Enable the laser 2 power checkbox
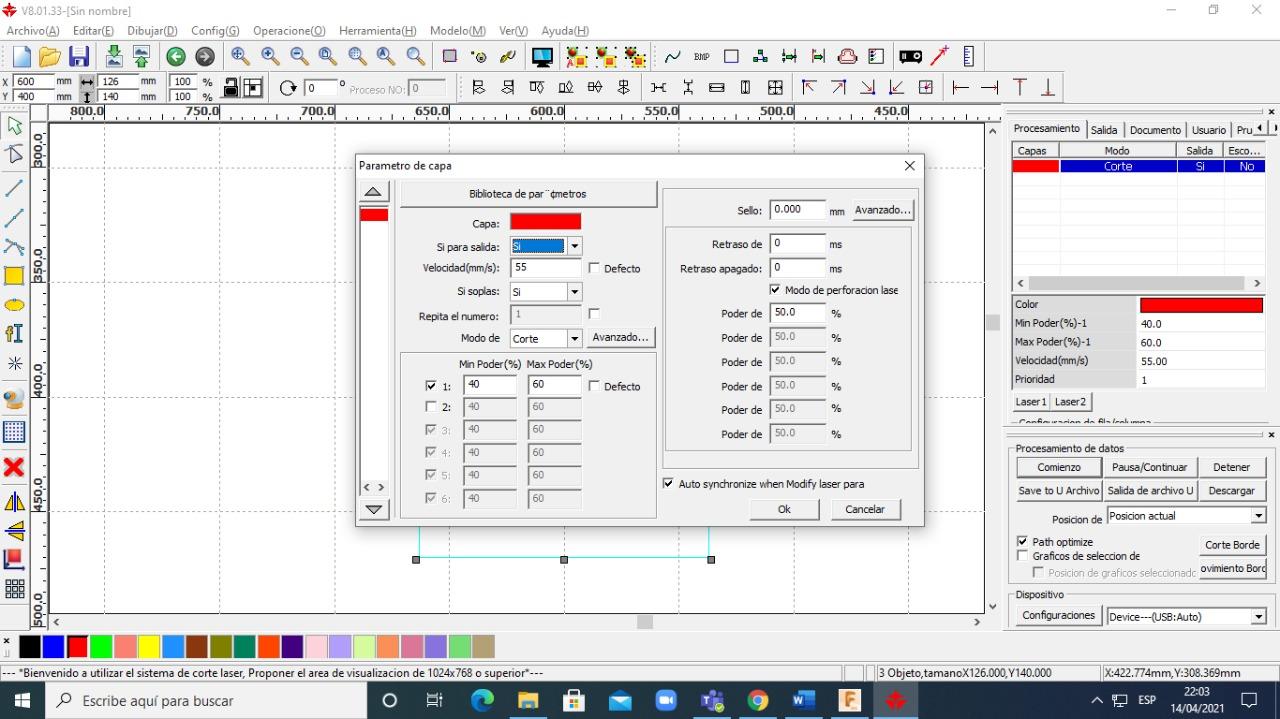The image size is (1280, 719). pos(431,407)
